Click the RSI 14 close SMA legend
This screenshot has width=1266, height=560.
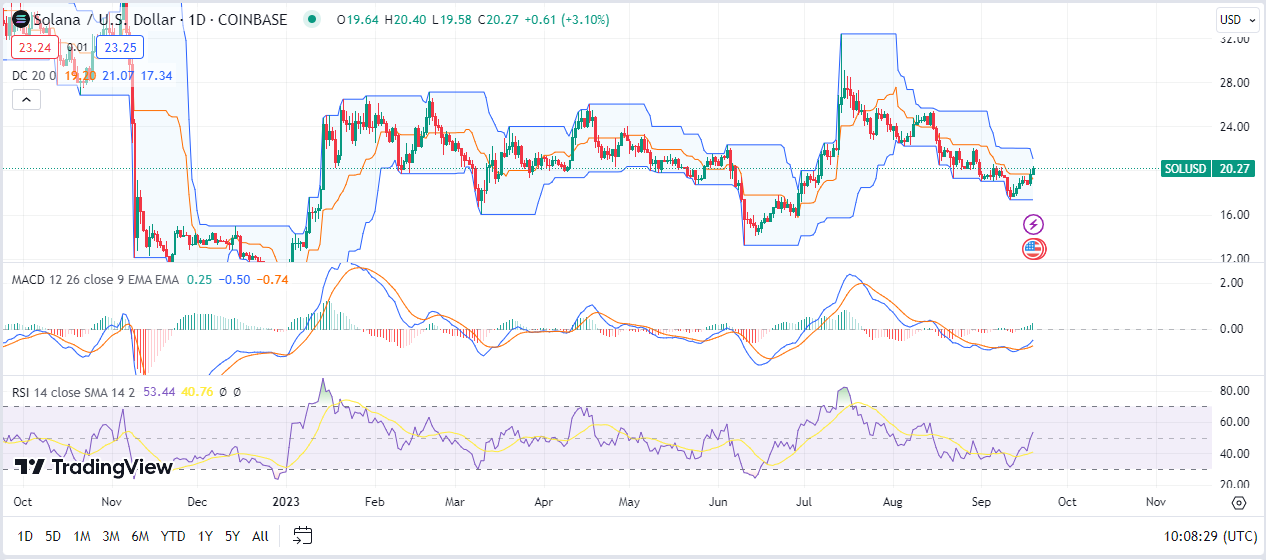[75, 392]
